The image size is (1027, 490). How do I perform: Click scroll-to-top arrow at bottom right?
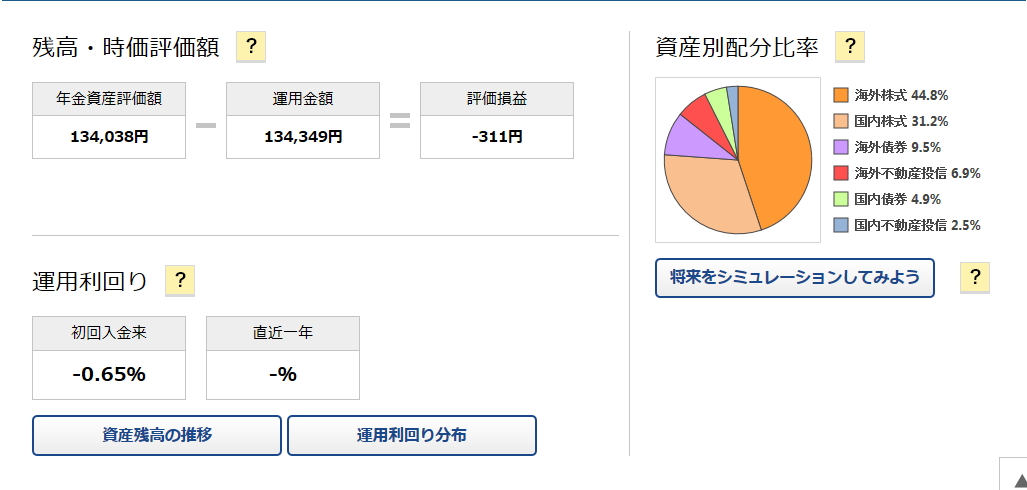pyautogui.click(x=1014, y=476)
